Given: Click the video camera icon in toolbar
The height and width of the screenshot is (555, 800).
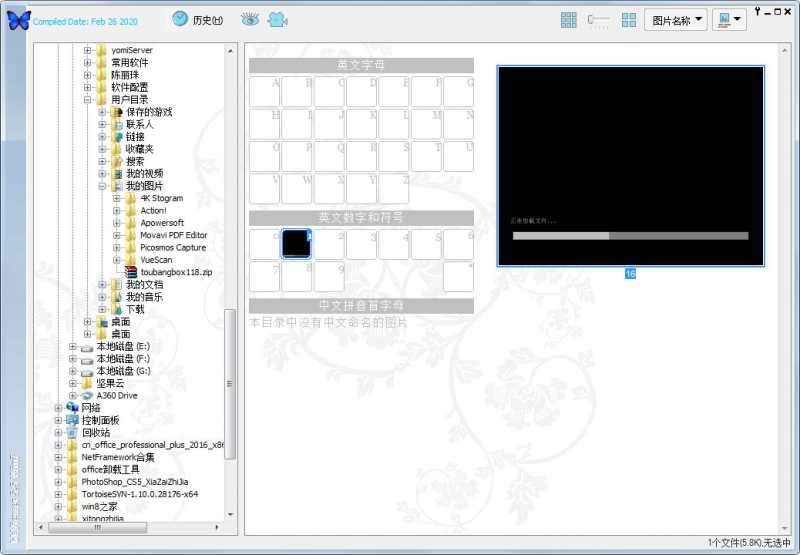Looking at the screenshot, I should point(278,19).
